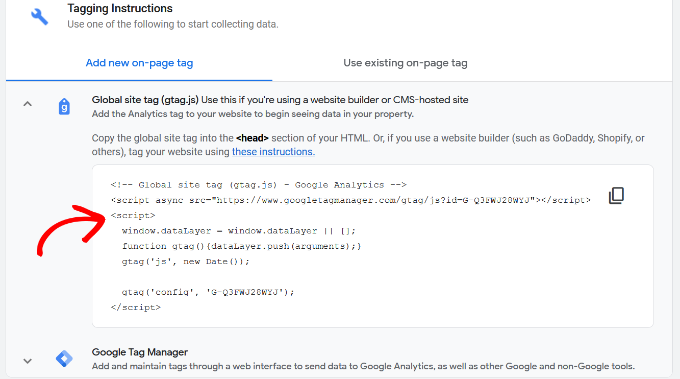Click the bold <head> text

(252, 138)
